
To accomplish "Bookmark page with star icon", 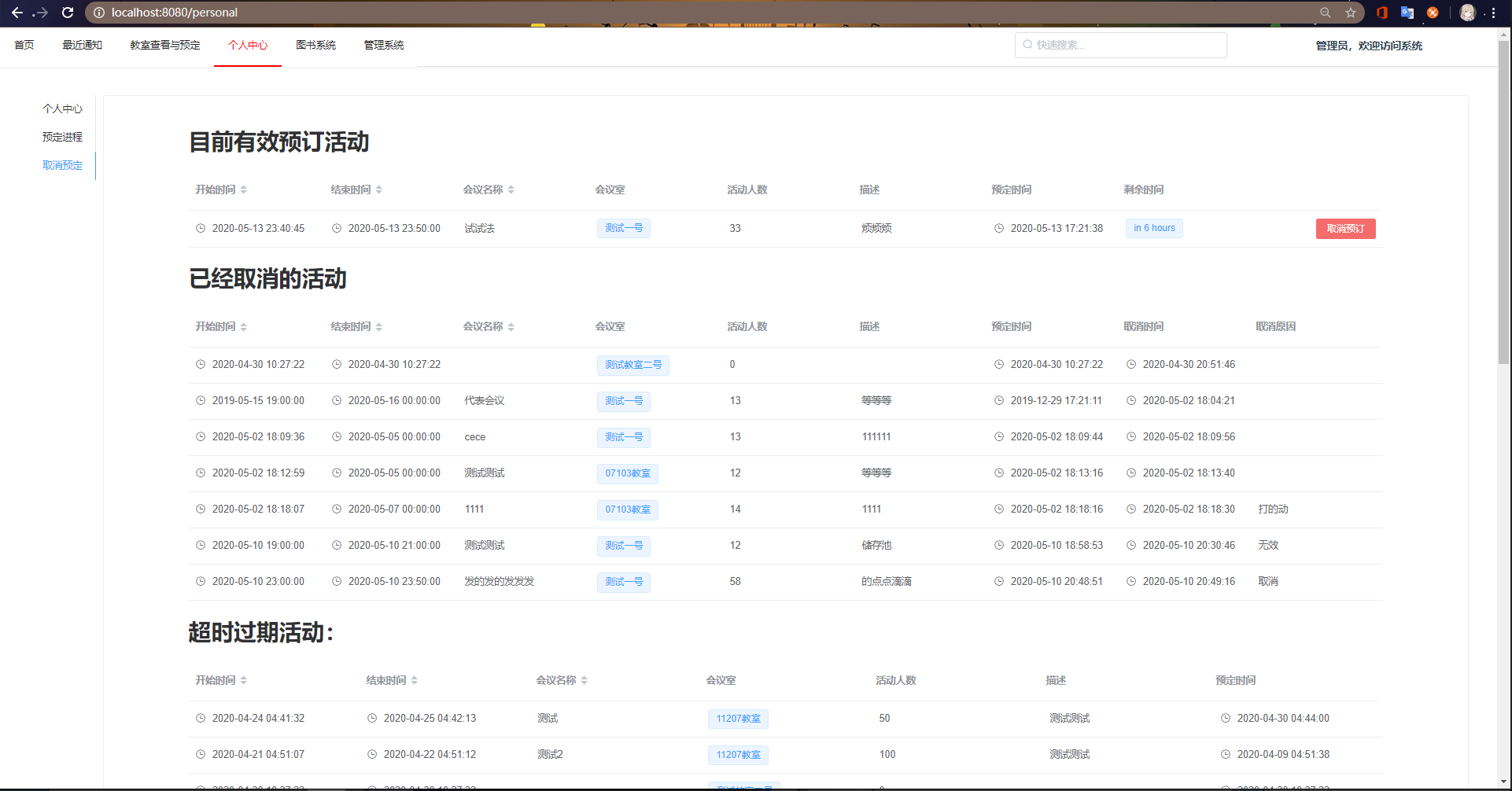I will pyautogui.click(x=1351, y=13).
